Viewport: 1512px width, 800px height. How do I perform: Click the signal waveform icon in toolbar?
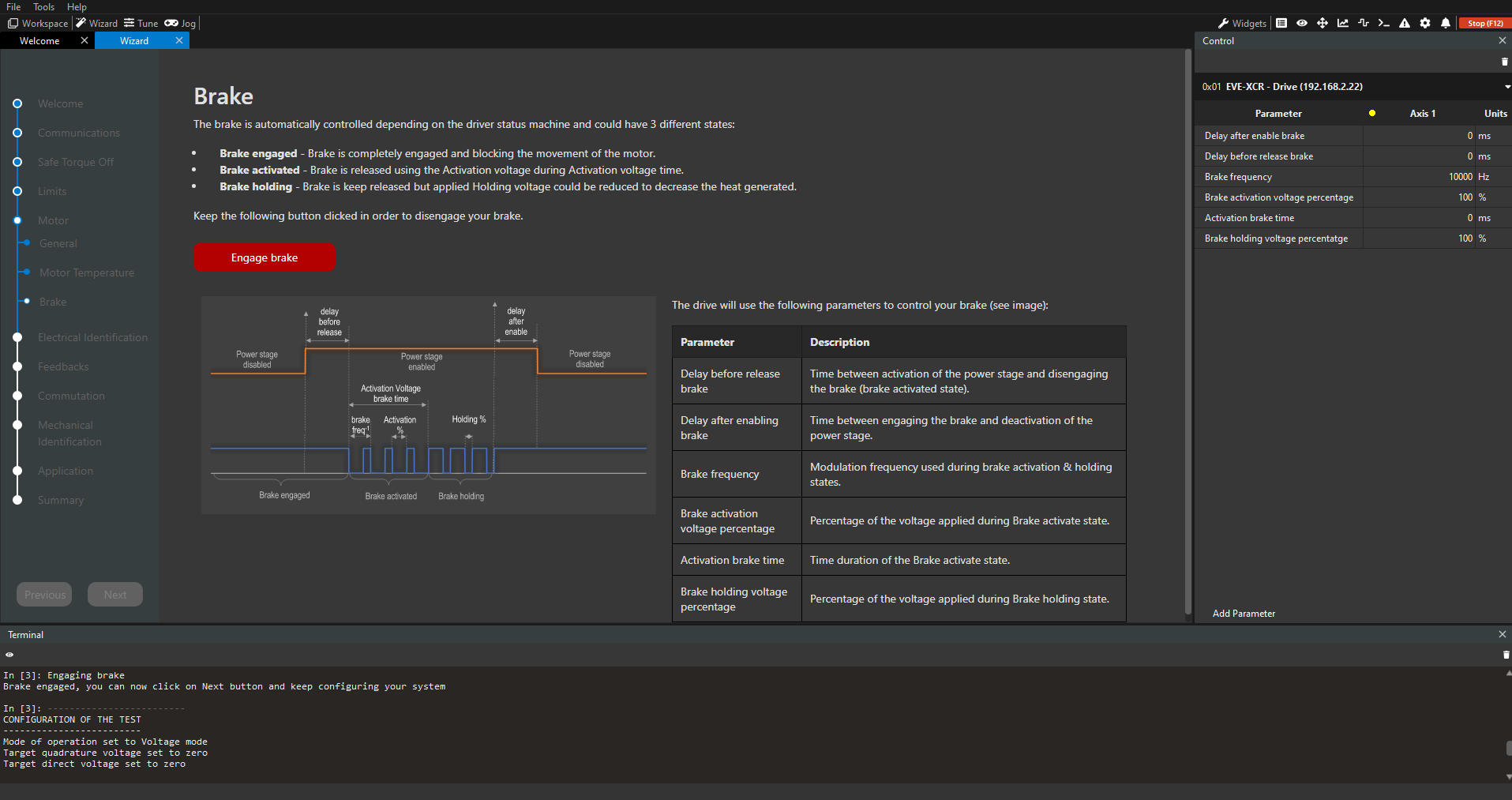1364,23
